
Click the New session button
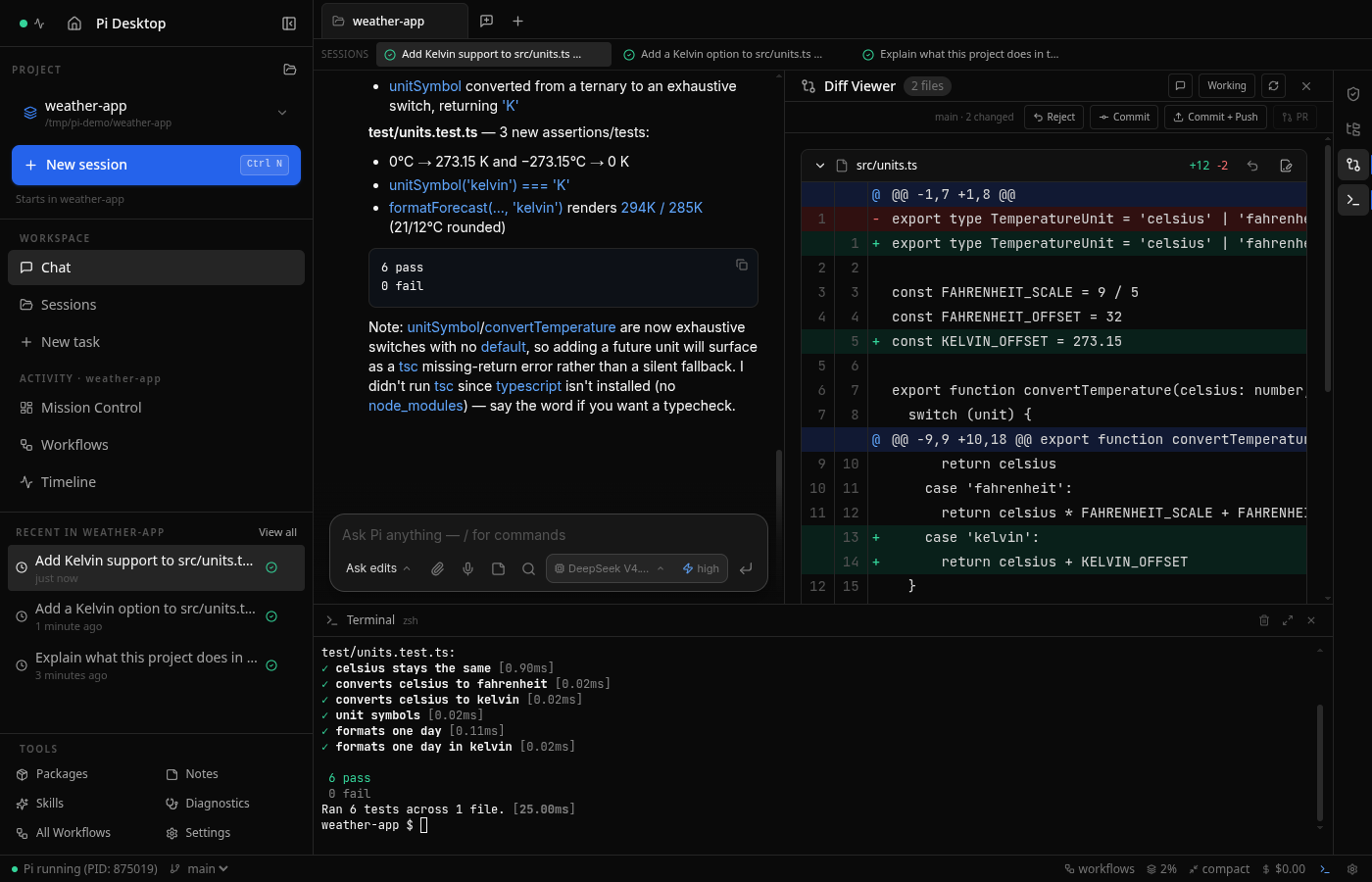156,165
